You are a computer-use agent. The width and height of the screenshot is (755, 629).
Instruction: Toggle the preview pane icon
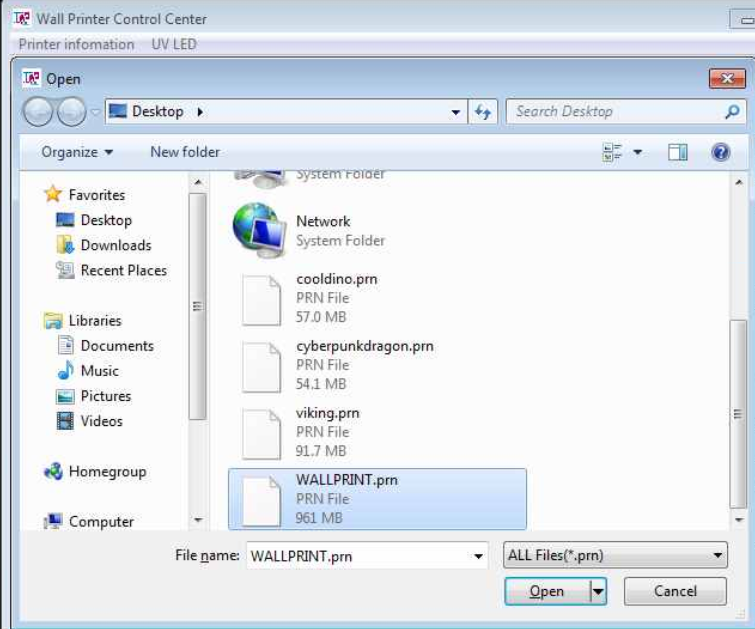[x=677, y=153]
